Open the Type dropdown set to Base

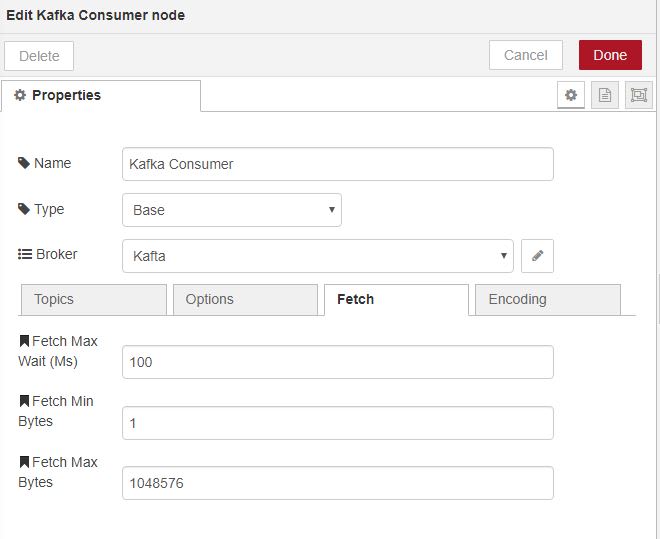pos(232,210)
